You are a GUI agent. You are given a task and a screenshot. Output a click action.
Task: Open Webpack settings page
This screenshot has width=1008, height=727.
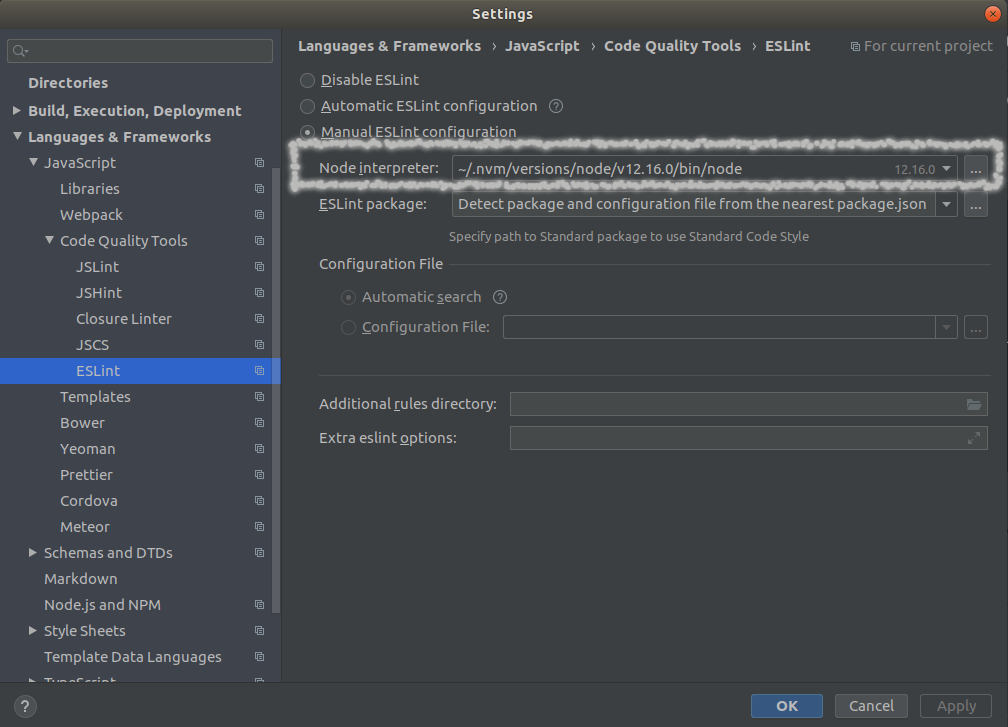pos(91,215)
